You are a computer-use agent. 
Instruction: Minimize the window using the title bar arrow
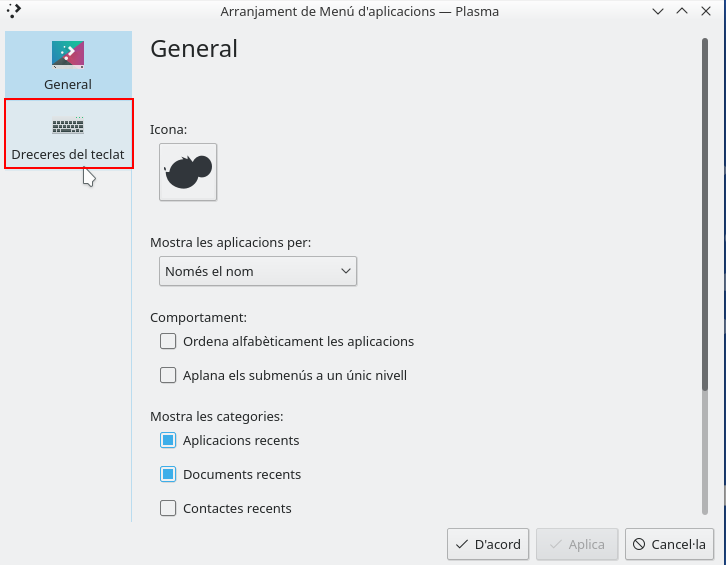(x=658, y=11)
